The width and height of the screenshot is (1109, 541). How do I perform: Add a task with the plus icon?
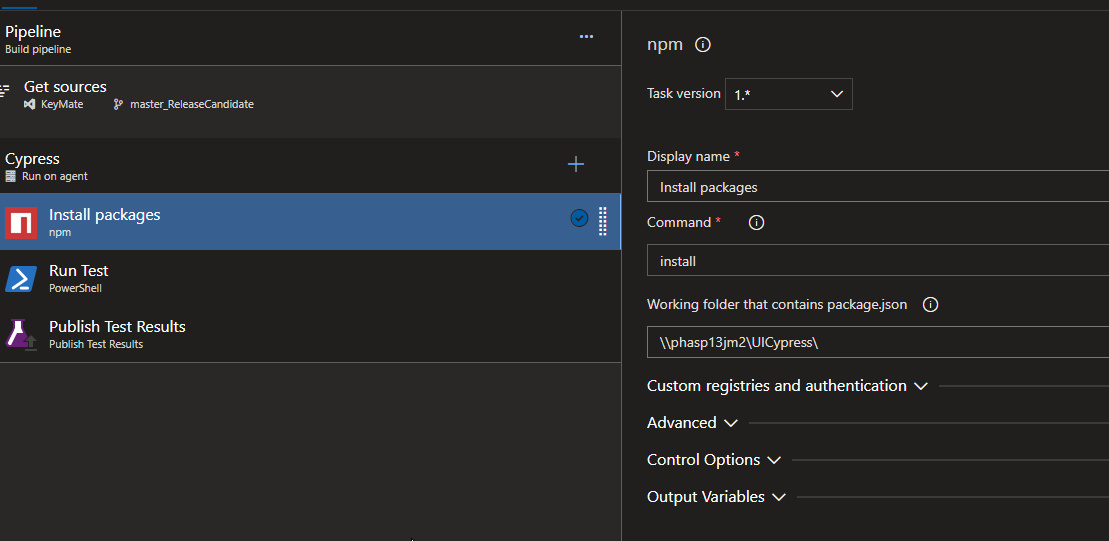click(x=576, y=165)
